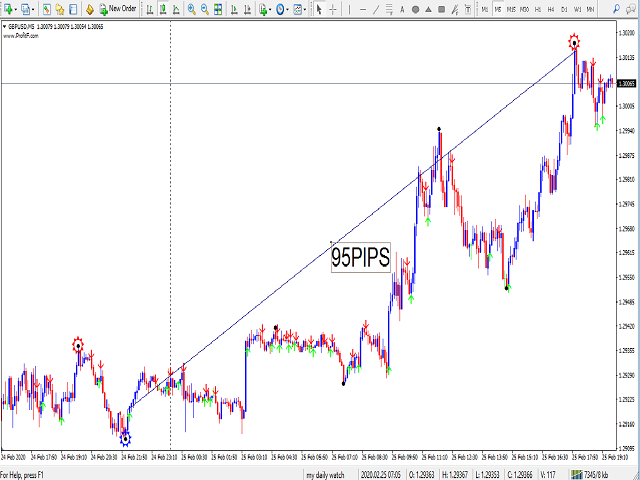Expand the new chart dropdown arrow
The image size is (640, 480).
click(x=15, y=9)
